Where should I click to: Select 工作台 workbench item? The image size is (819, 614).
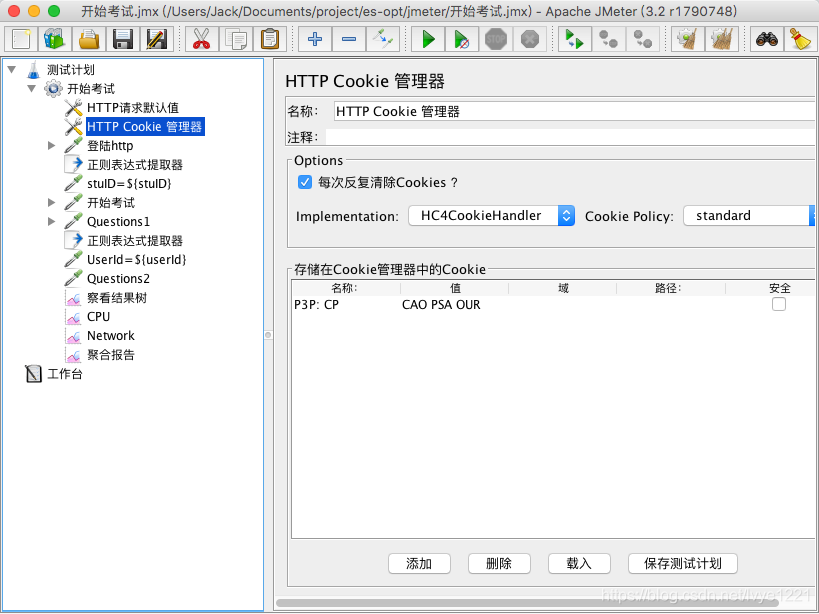click(x=65, y=373)
